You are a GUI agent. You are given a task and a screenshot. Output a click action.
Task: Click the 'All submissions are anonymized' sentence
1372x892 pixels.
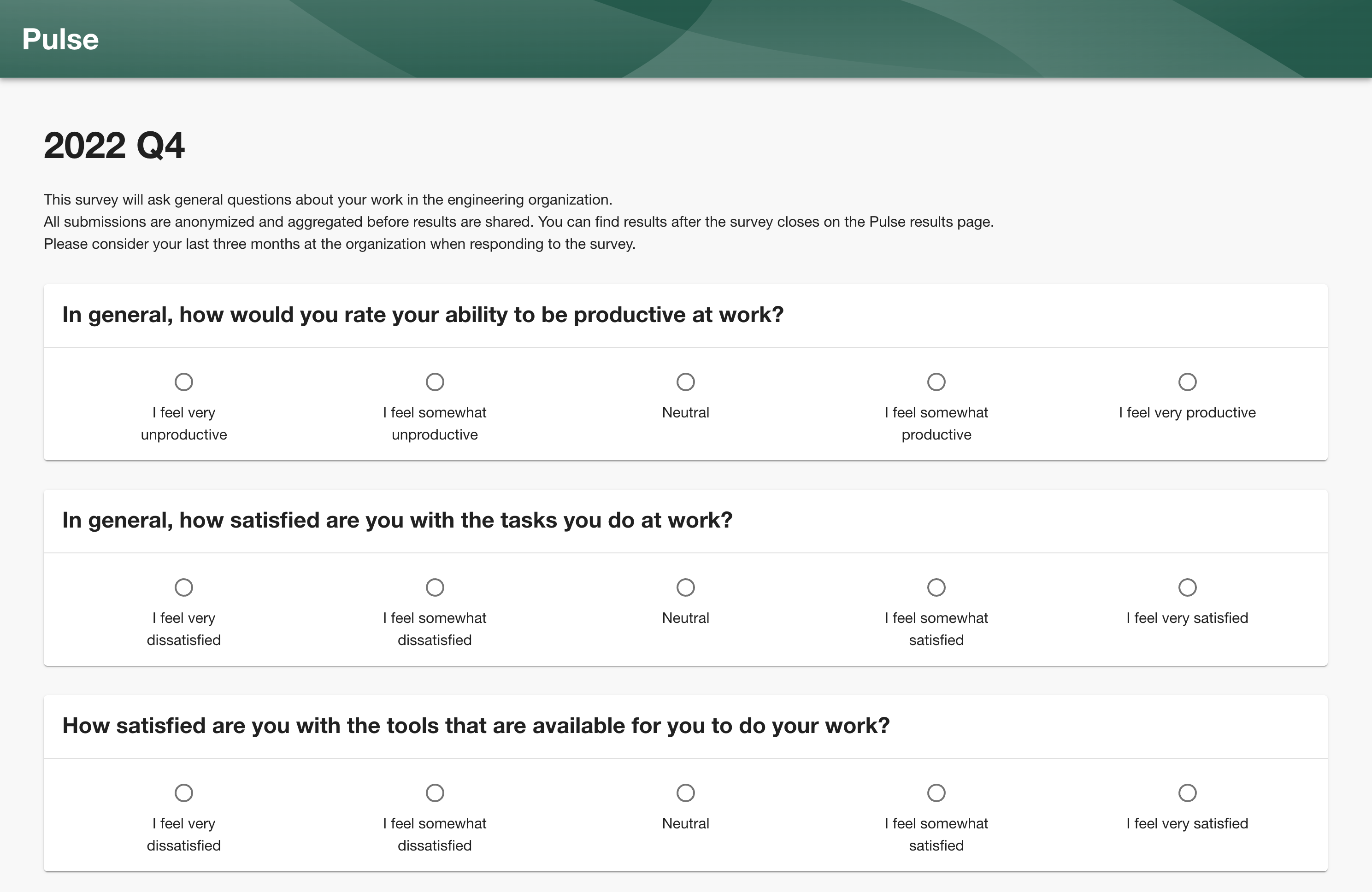point(289,222)
